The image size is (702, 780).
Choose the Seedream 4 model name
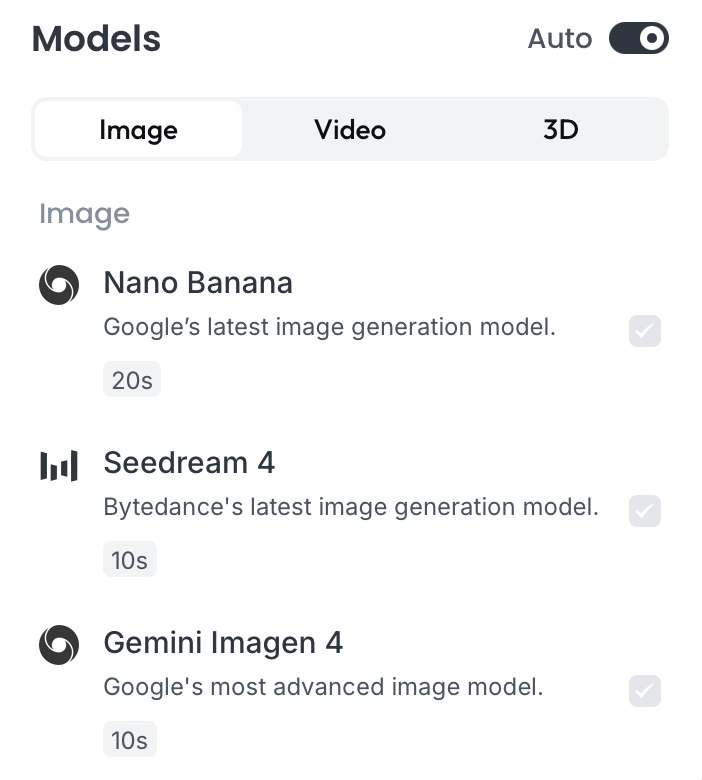[189, 463]
